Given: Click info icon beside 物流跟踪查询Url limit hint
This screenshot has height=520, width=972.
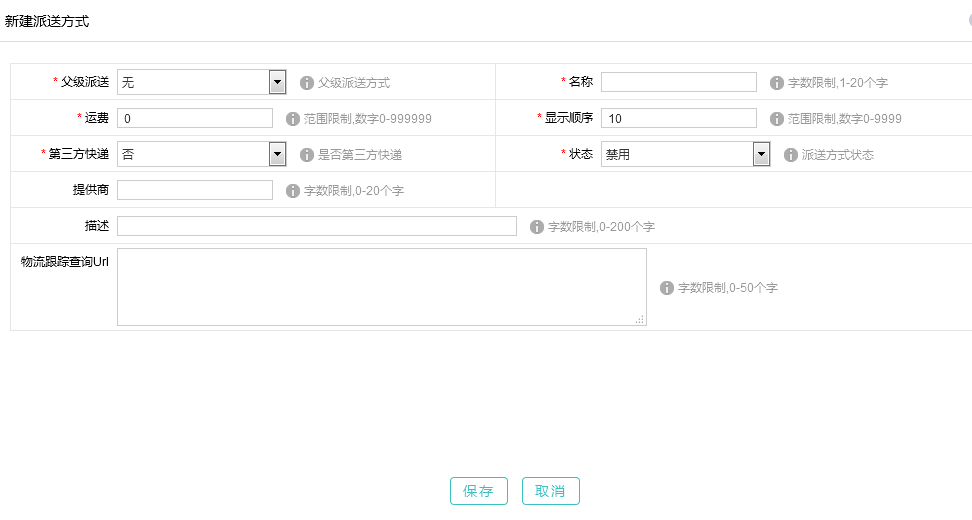Looking at the screenshot, I should (667, 288).
